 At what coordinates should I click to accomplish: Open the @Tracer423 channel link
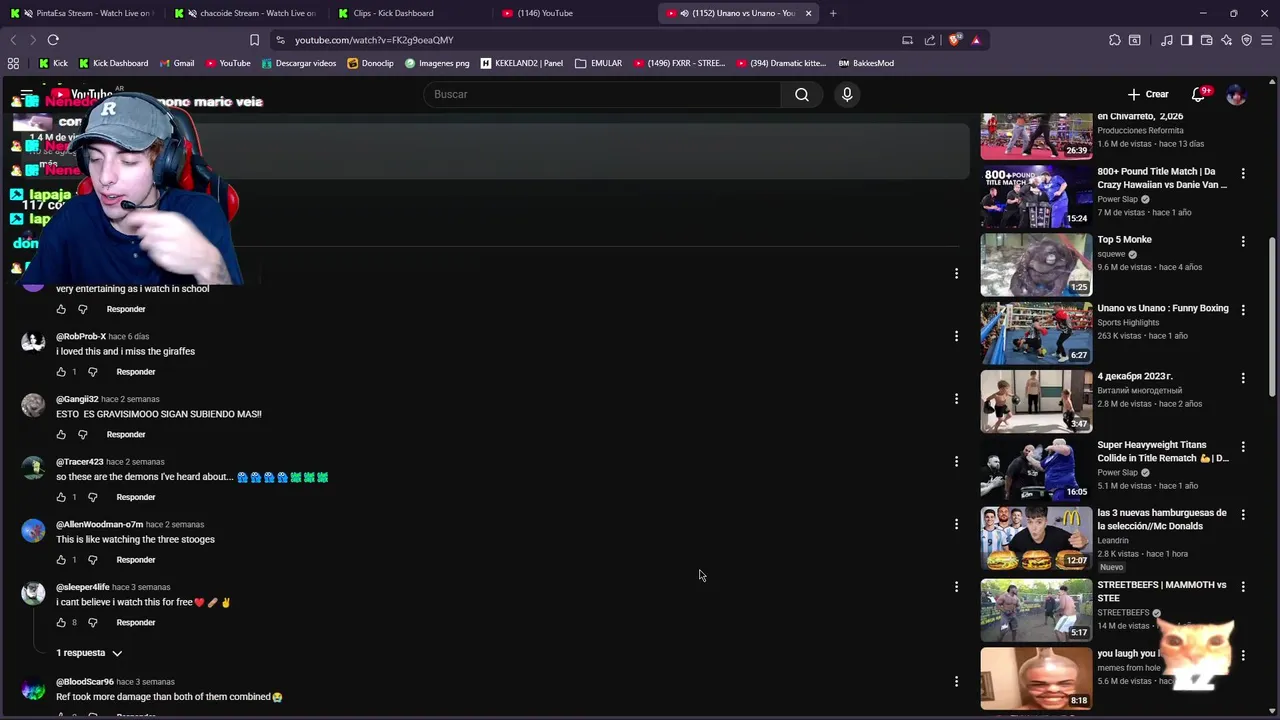click(80, 462)
